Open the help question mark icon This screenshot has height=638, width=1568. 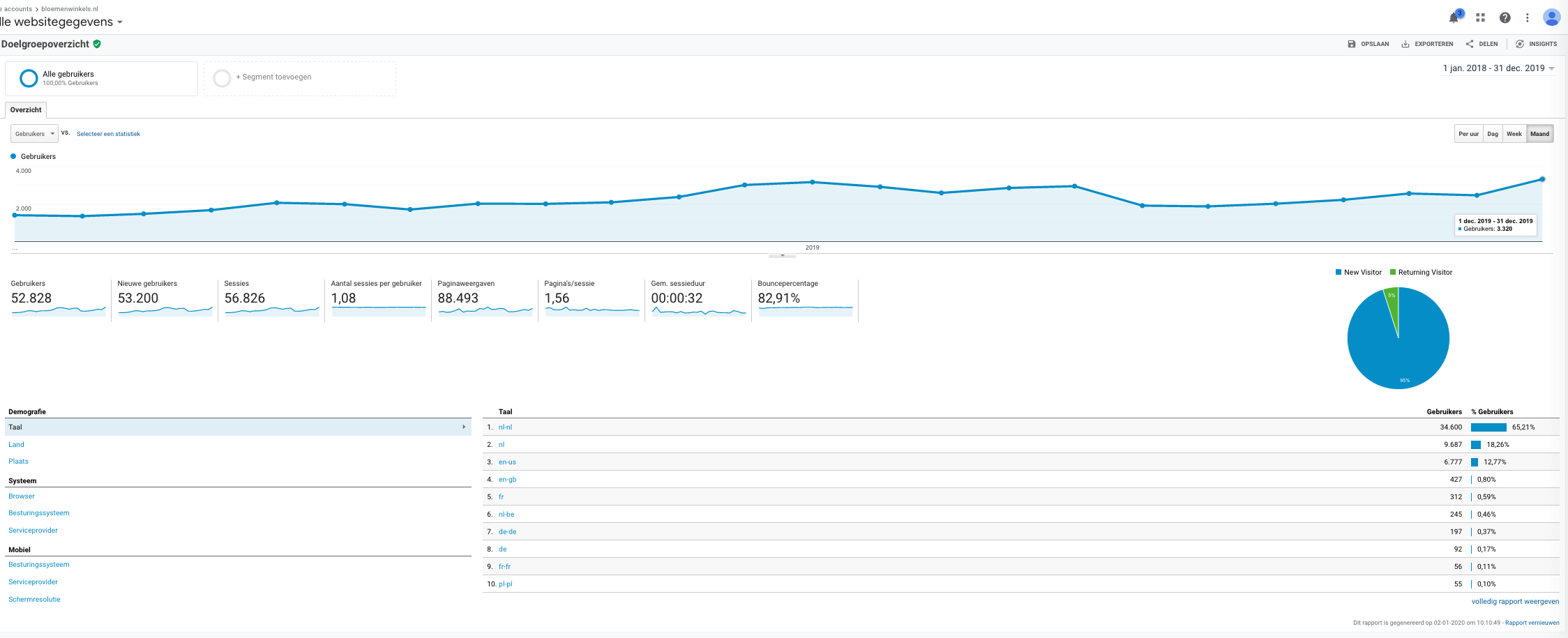tap(1505, 17)
